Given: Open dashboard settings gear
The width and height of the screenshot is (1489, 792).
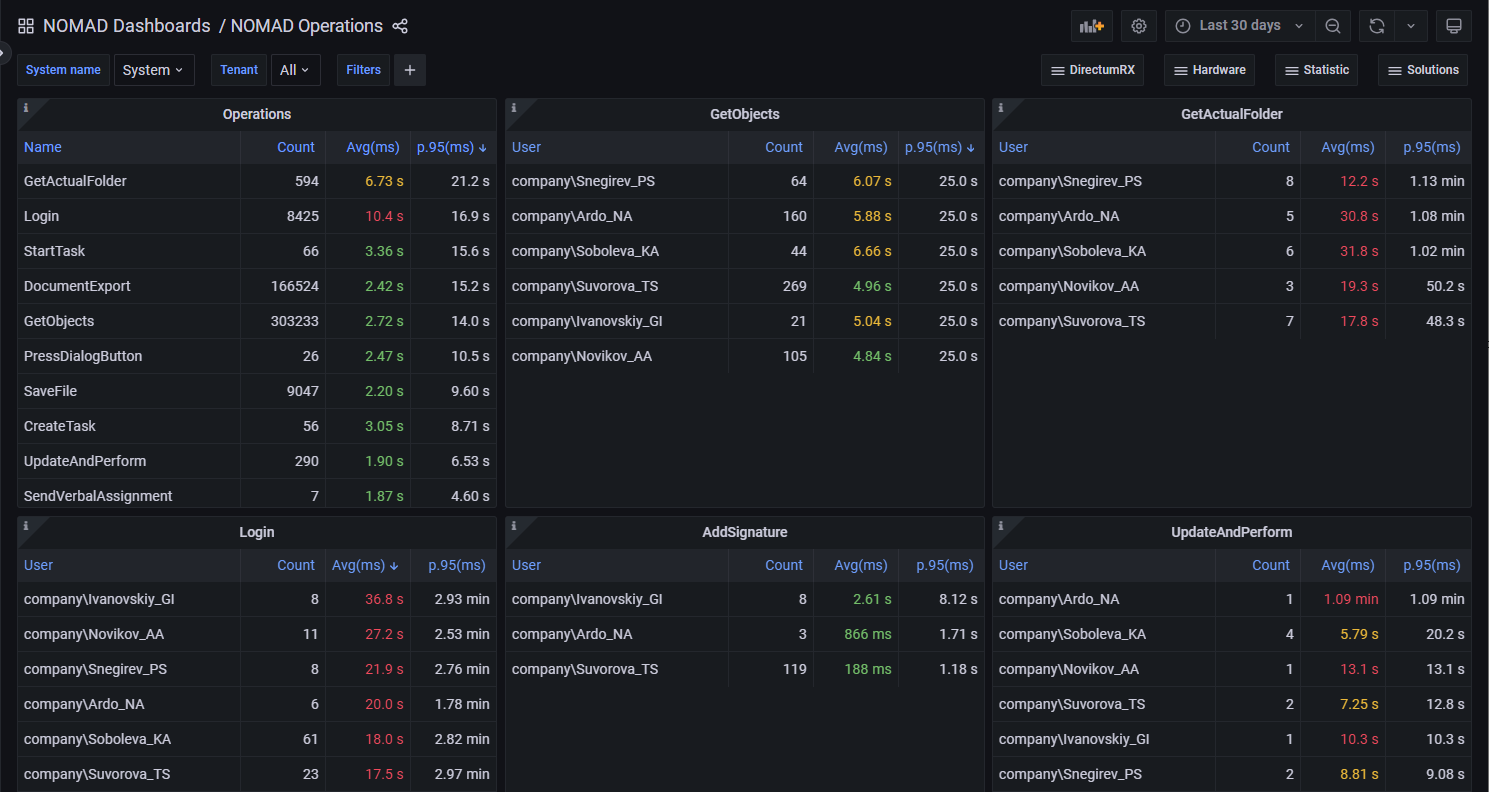Looking at the screenshot, I should tap(1139, 26).
